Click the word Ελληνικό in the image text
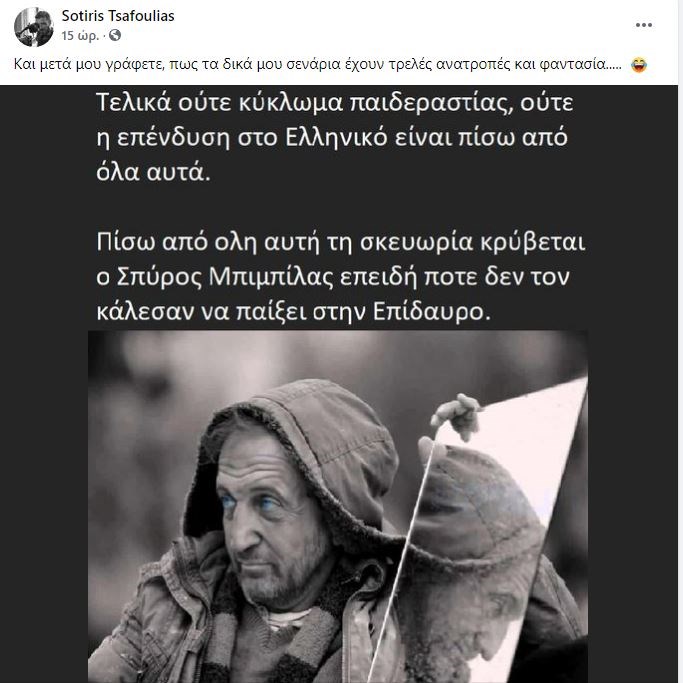Viewport: 683px width, 683px height. (336, 138)
